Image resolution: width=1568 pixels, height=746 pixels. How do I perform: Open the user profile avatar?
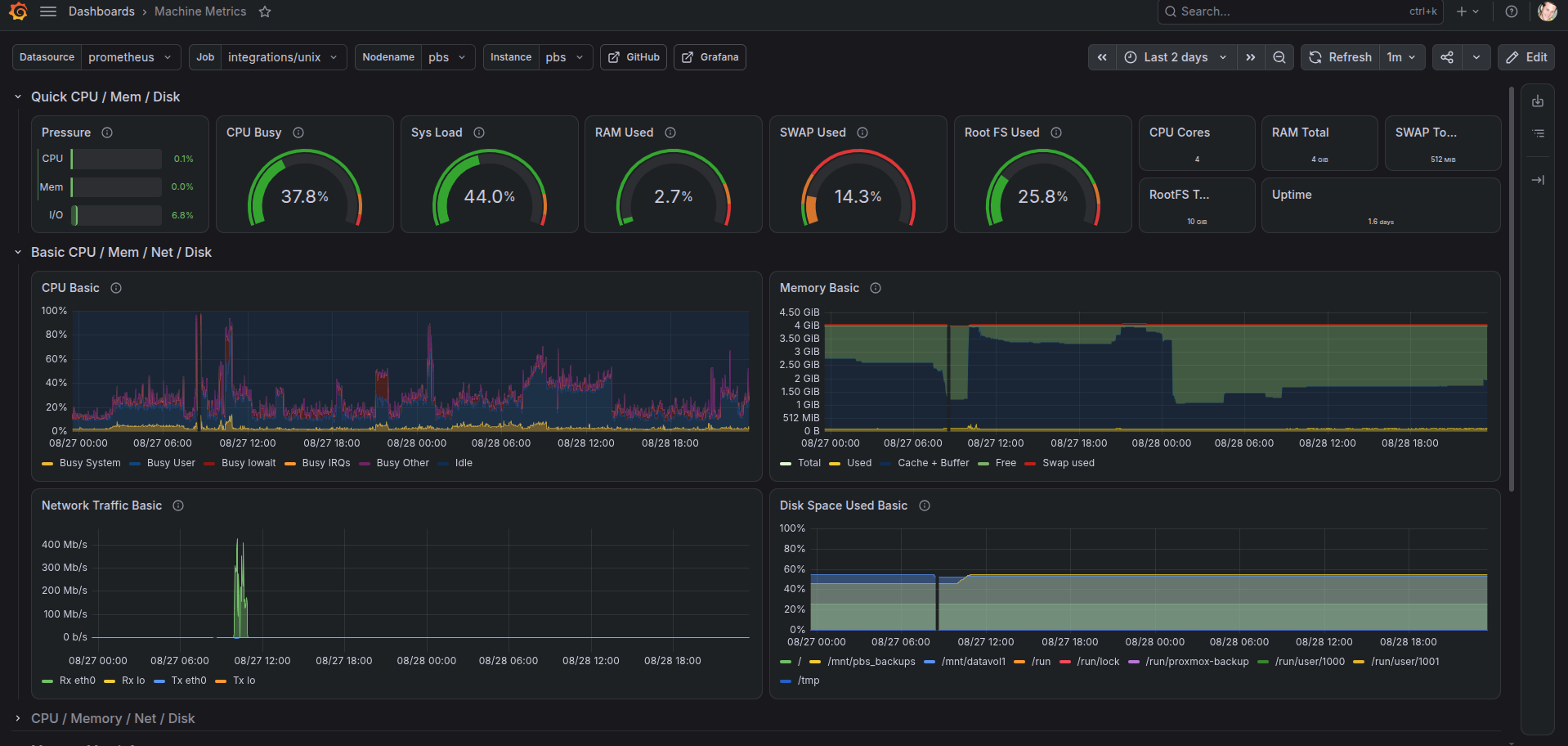click(x=1547, y=11)
